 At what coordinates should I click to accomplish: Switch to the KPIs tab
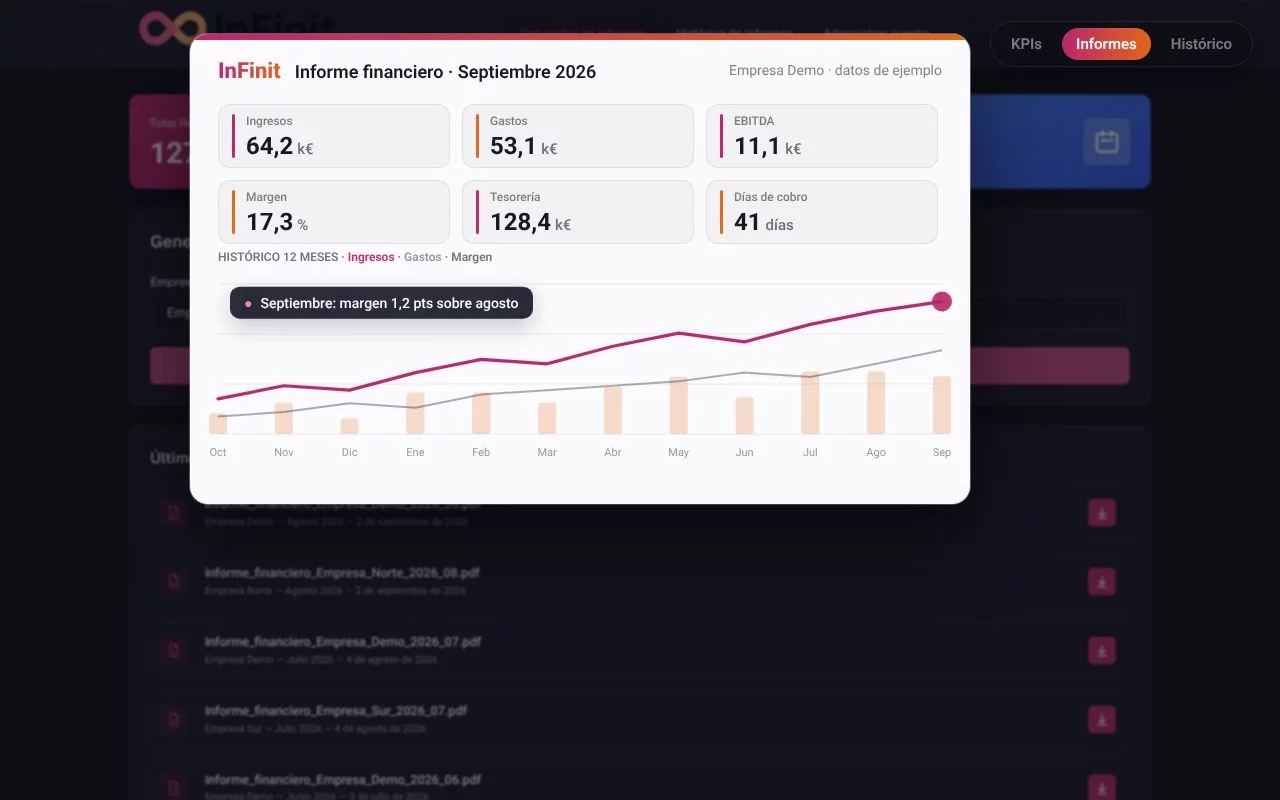point(1026,44)
